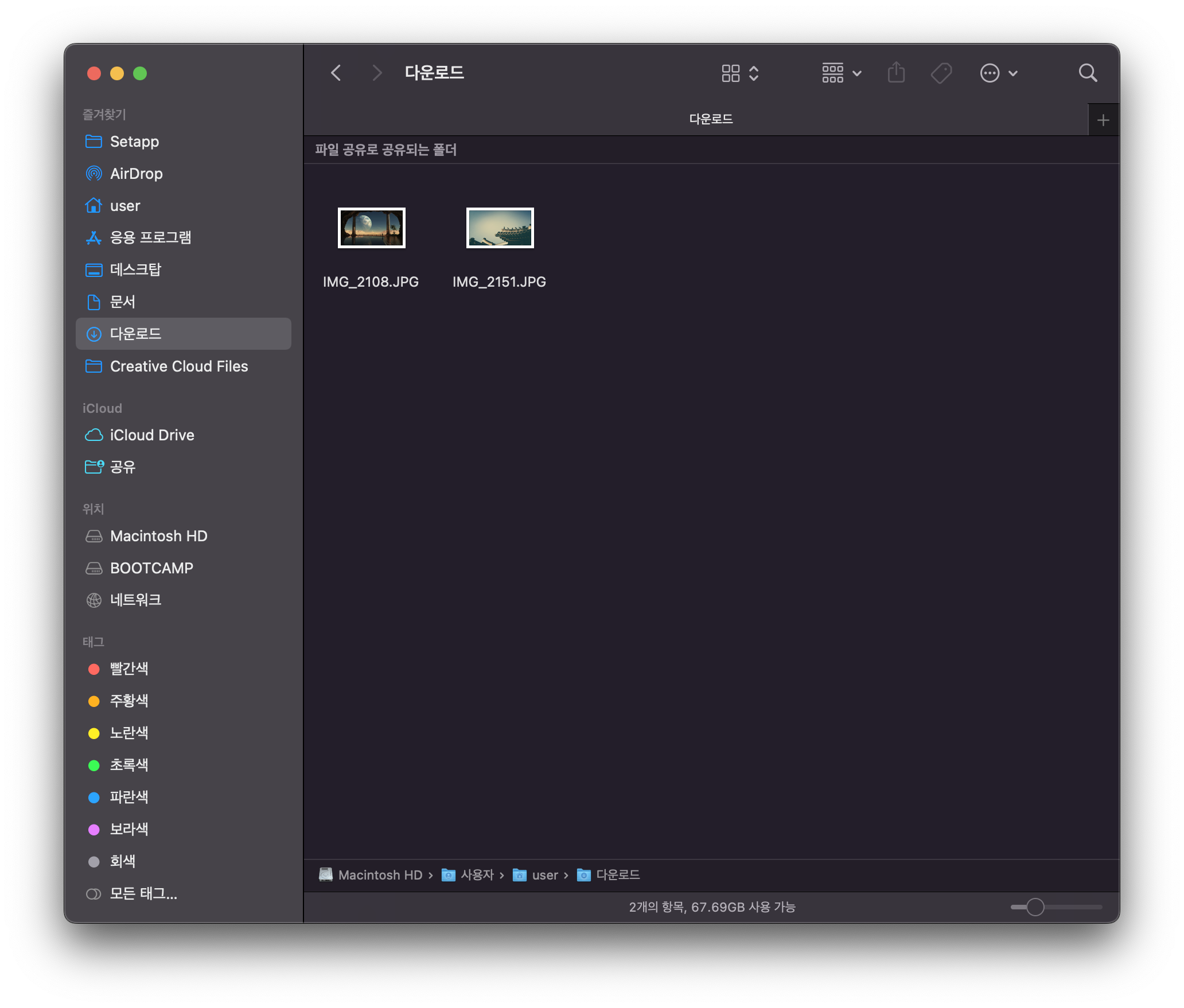Click Macintosh HD in the path bar
The width and height of the screenshot is (1184, 1008).
(x=380, y=875)
